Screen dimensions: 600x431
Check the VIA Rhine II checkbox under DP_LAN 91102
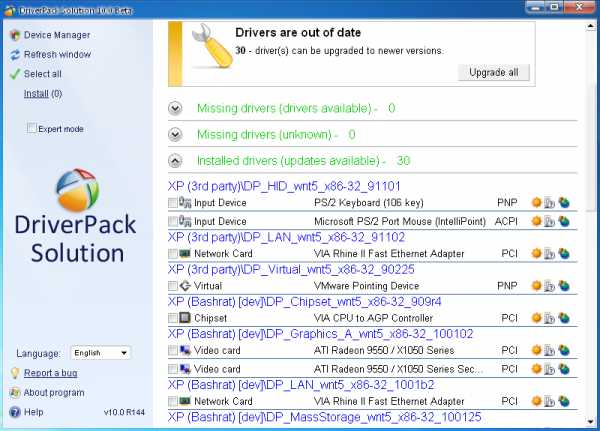click(173, 254)
